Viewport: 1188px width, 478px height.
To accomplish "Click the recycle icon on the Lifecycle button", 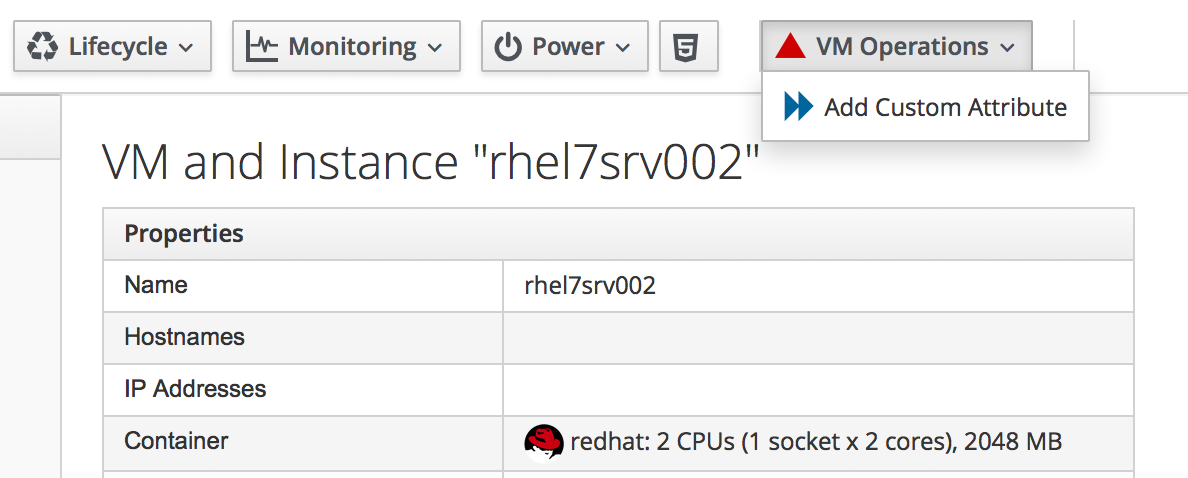I will click(x=43, y=47).
